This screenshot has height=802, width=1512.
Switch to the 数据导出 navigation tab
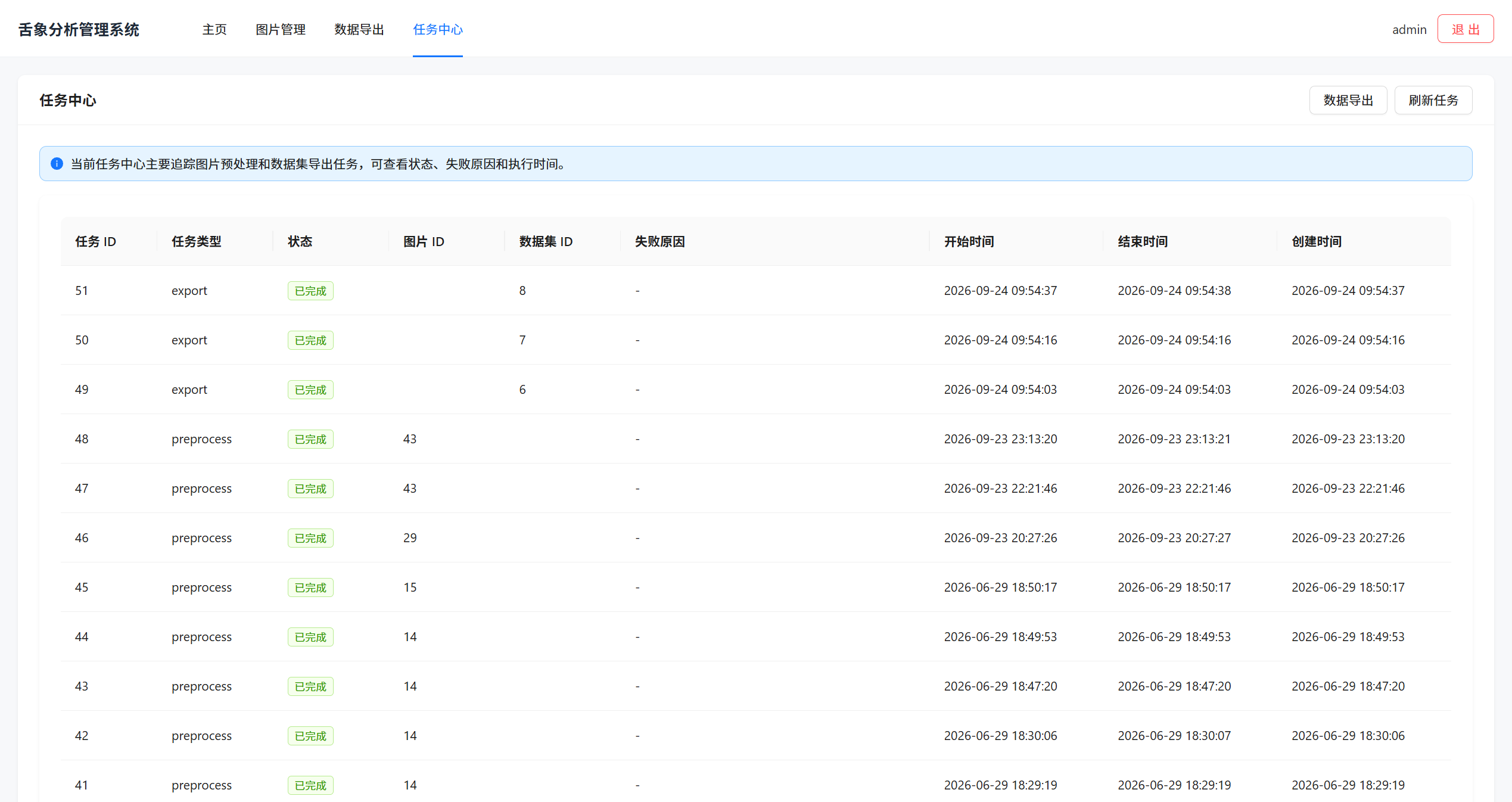tap(359, 29)
